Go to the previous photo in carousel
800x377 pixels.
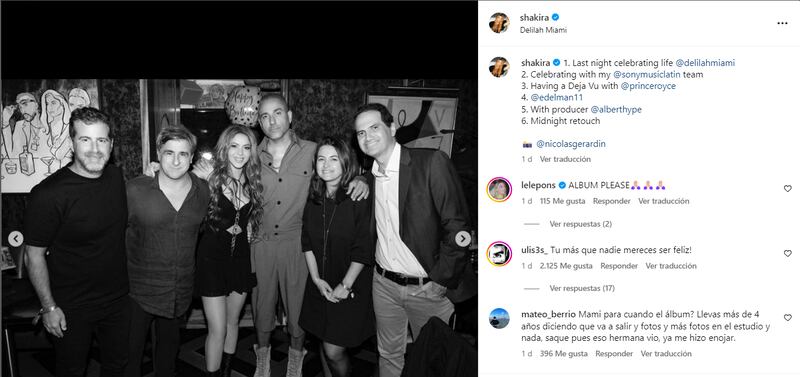[x=16, y=239]
